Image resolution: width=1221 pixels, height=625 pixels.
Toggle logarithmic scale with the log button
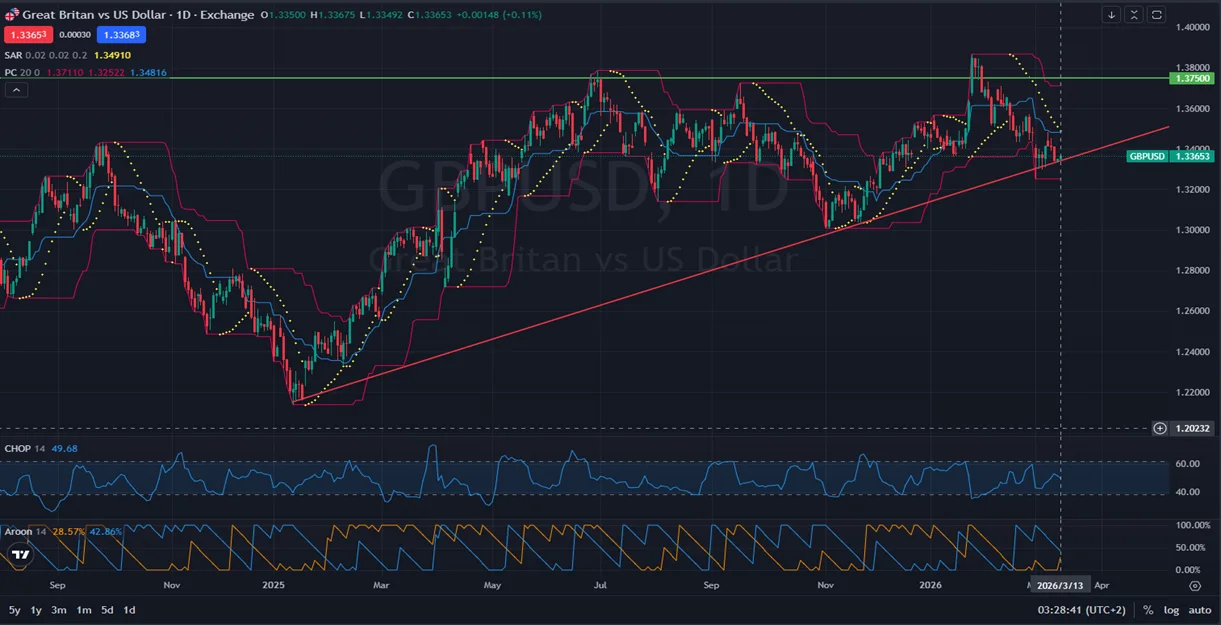pyautogui.click(x=1170, y=609)
